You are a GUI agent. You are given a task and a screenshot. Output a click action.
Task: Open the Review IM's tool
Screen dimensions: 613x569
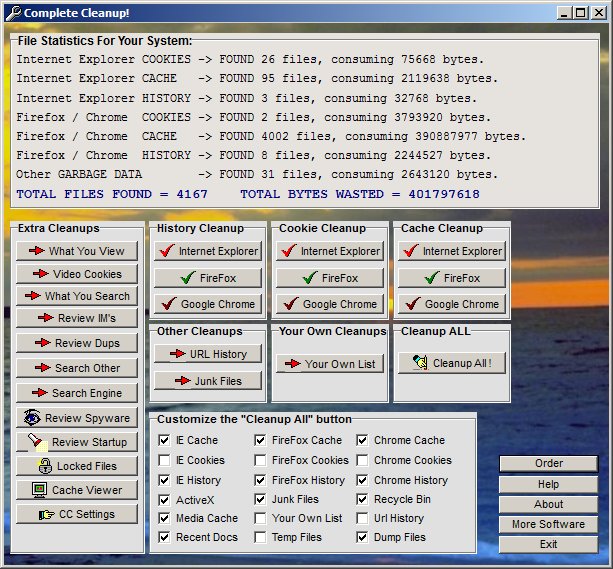77,318
